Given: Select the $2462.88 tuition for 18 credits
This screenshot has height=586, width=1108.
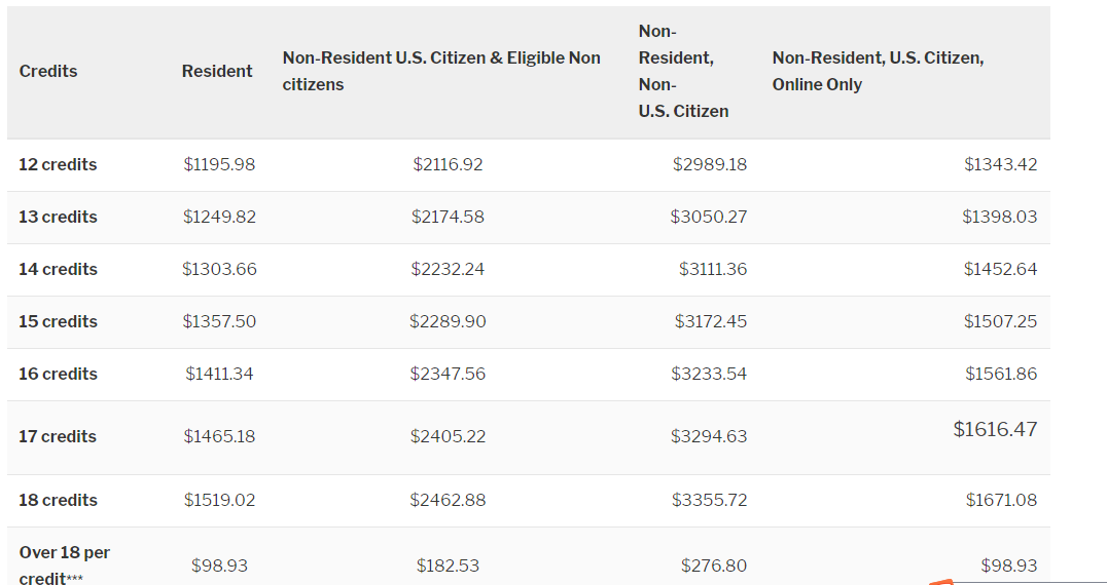Looking at the screenshot, I should click(x=447, y=500).
